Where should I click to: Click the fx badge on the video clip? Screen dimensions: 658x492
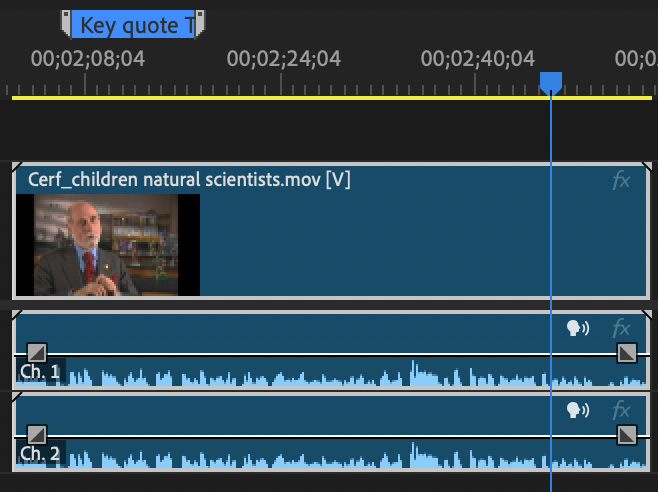(x=621, y=181)
